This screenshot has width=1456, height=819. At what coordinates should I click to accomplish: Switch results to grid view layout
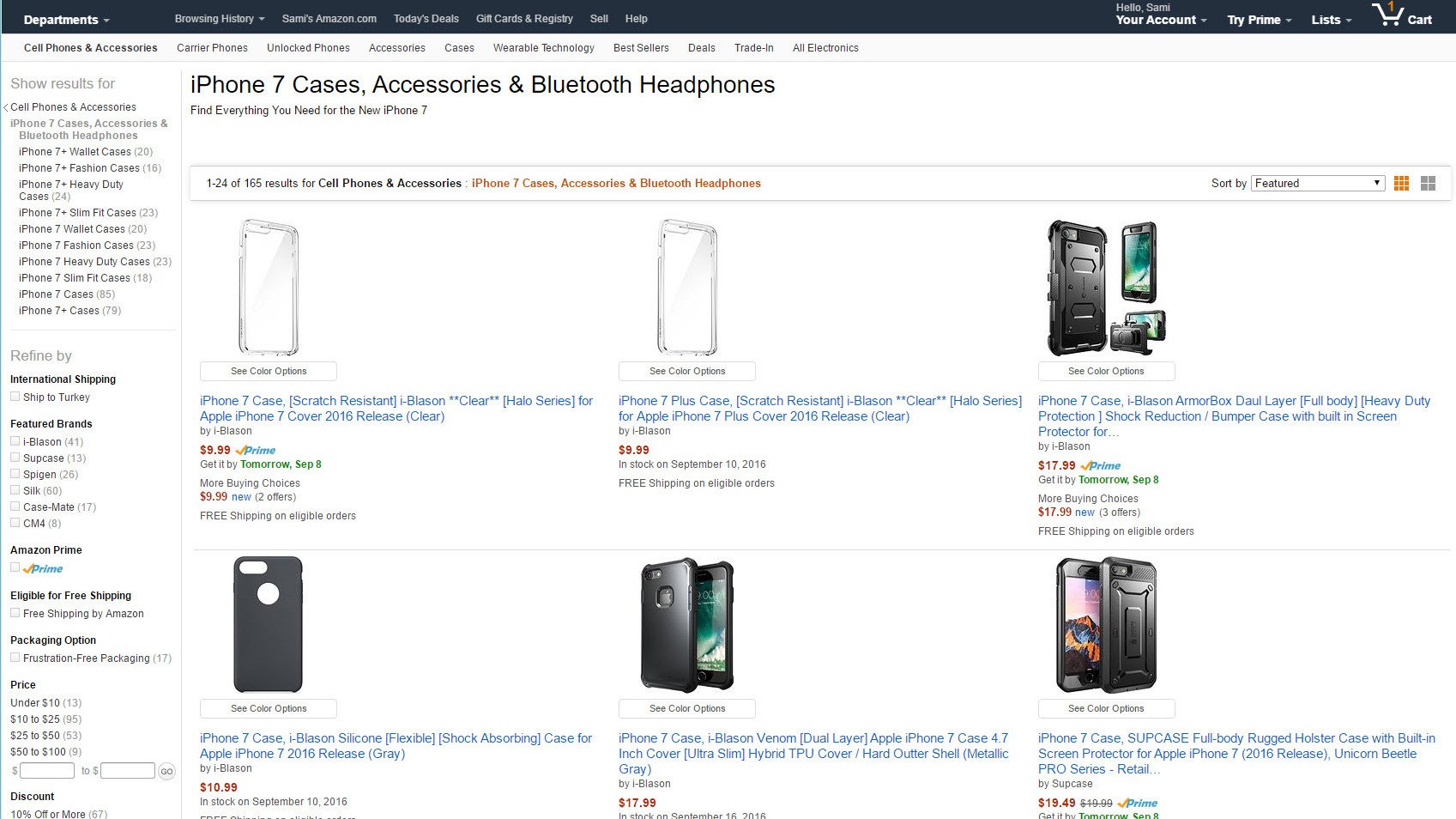pyautogui.click(x=1402, y=183)
